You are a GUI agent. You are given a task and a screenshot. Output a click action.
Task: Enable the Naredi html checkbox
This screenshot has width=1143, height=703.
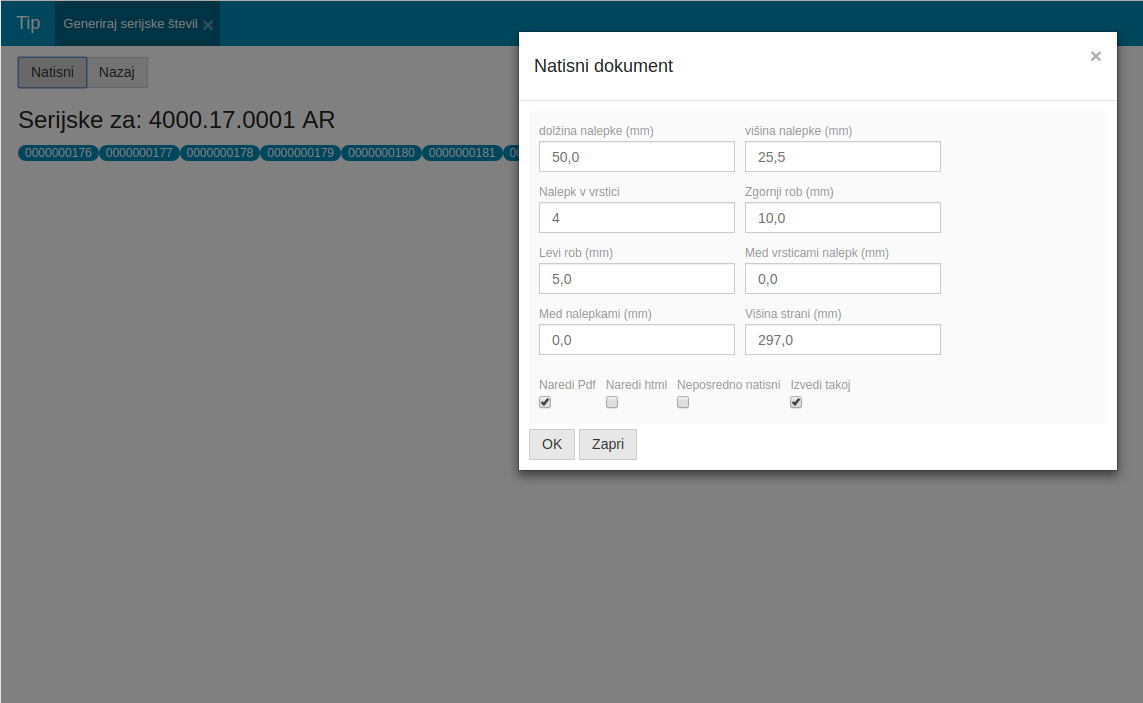[x=612, y=402]
